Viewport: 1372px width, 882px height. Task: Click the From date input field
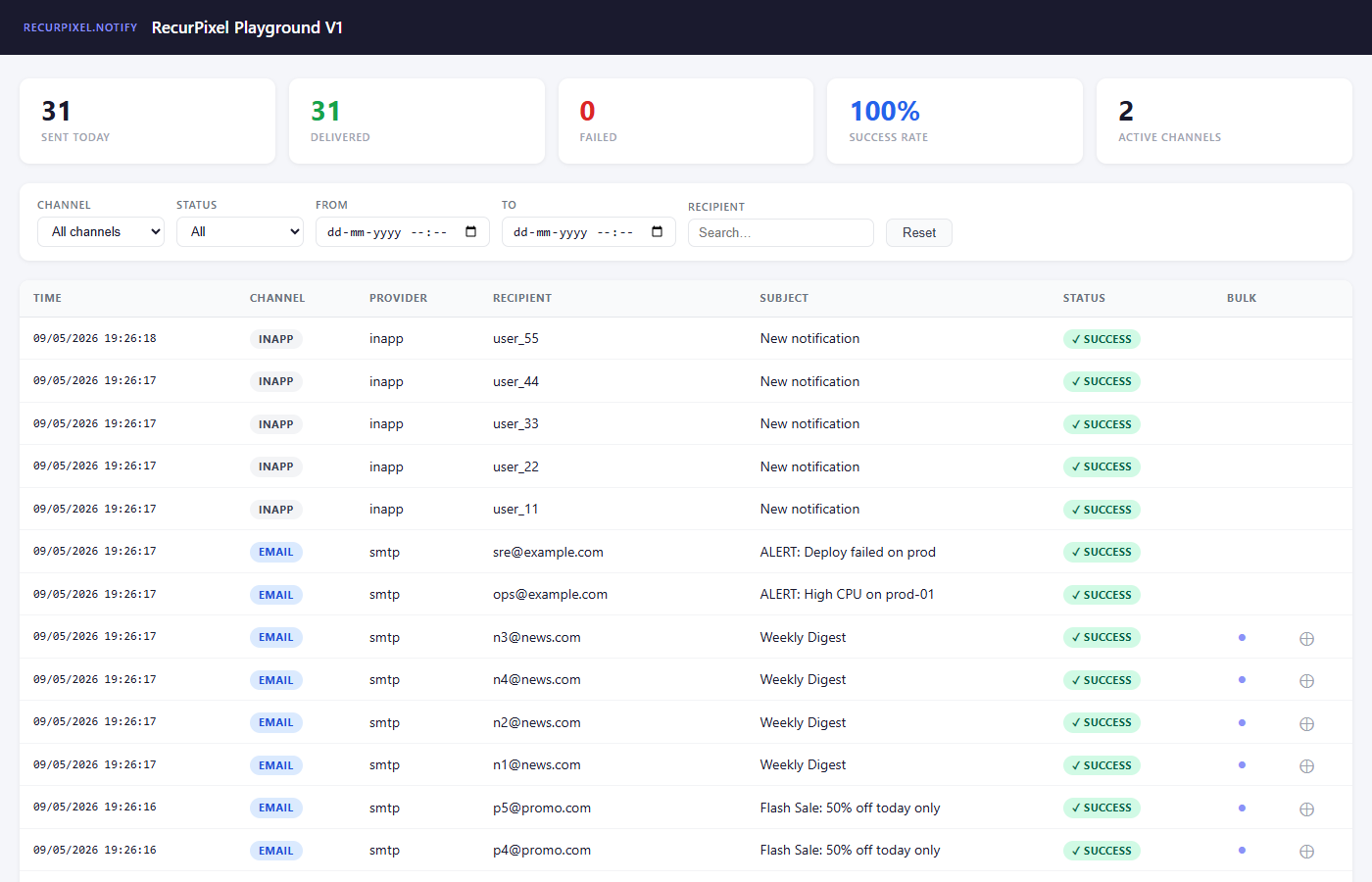(403, 232)
